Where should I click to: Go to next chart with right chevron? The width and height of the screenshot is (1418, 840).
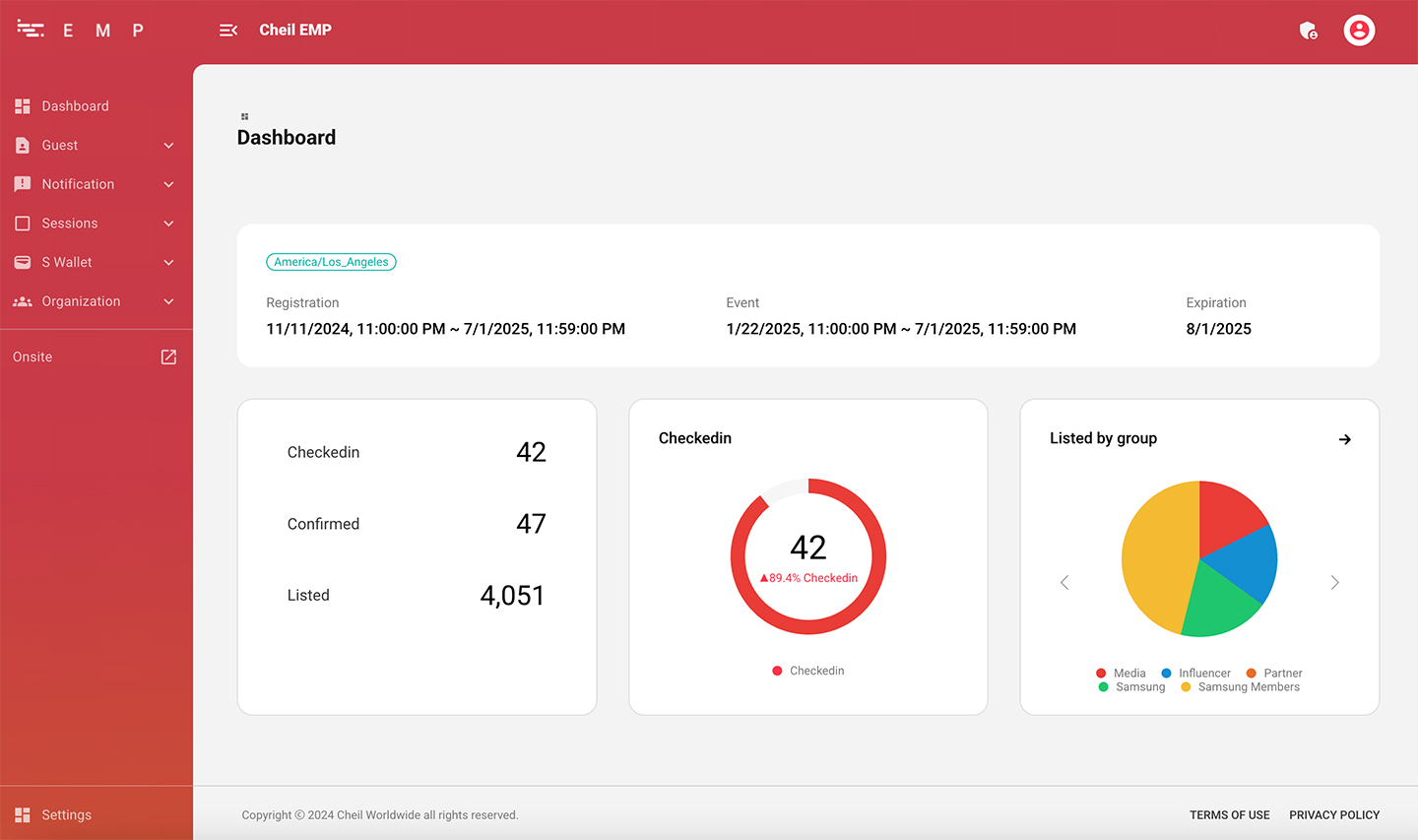pos(1334,583)
